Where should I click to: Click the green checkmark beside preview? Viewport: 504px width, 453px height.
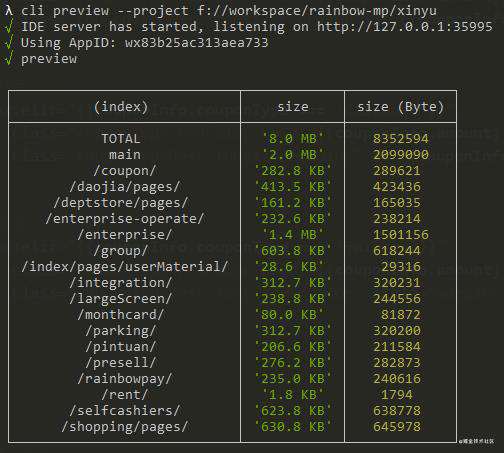coord(9,58)
